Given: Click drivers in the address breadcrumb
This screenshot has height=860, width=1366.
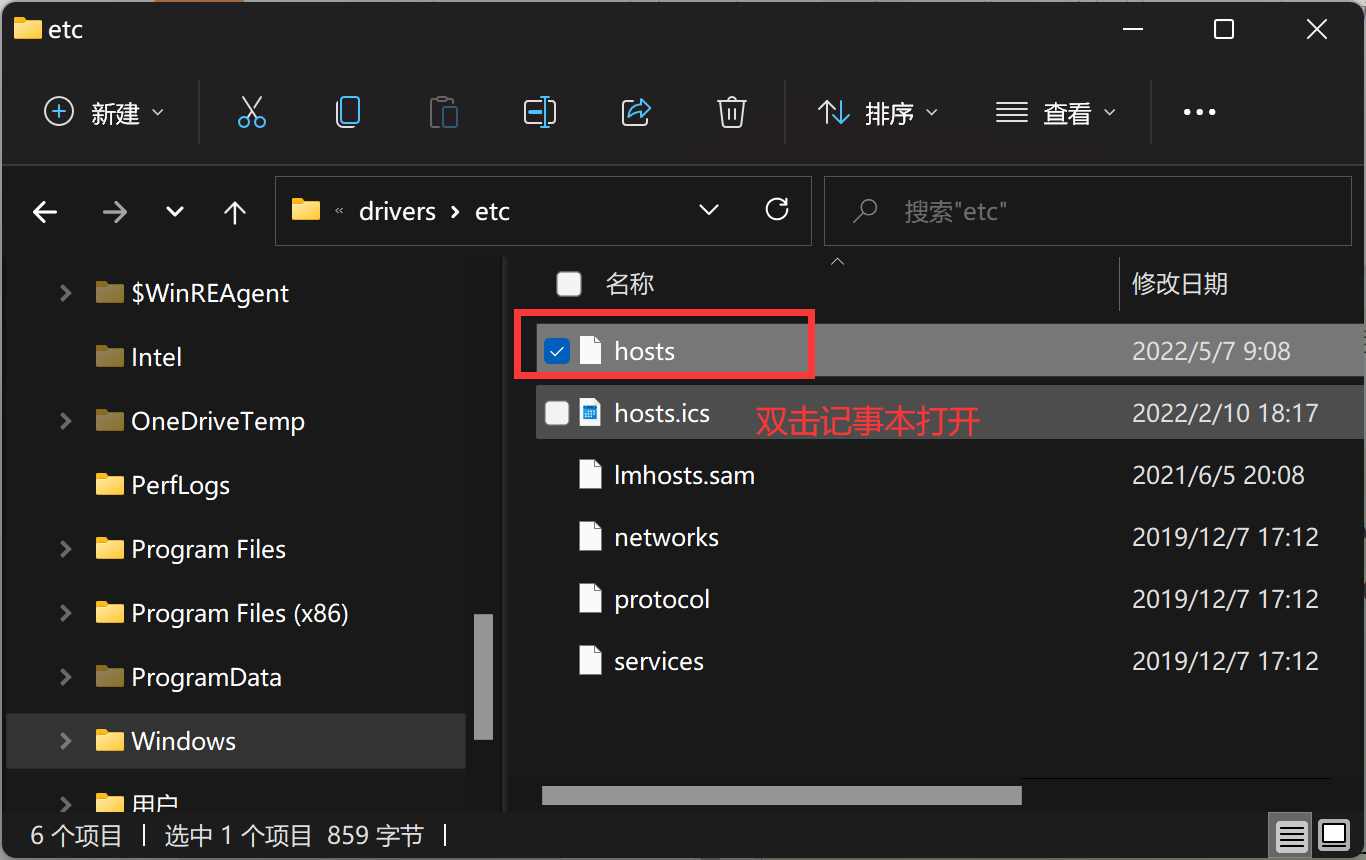Looking at the screenshot, I should coord(398,212).
